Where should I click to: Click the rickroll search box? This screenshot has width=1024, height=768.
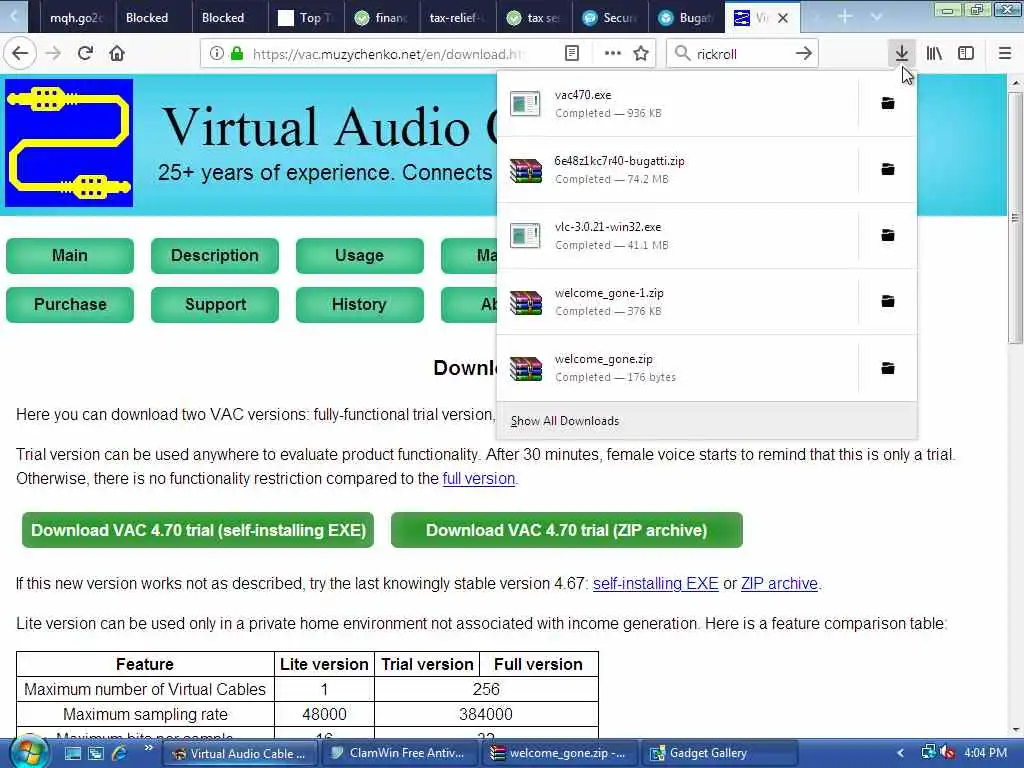[741, 54]
